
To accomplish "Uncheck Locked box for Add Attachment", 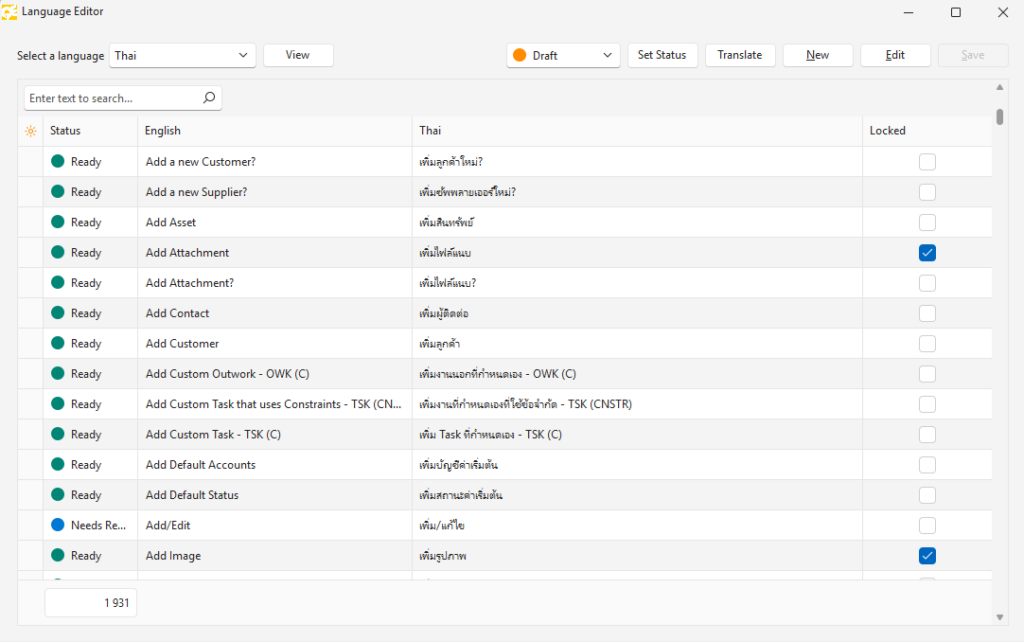I will click(x=927, y=253).
